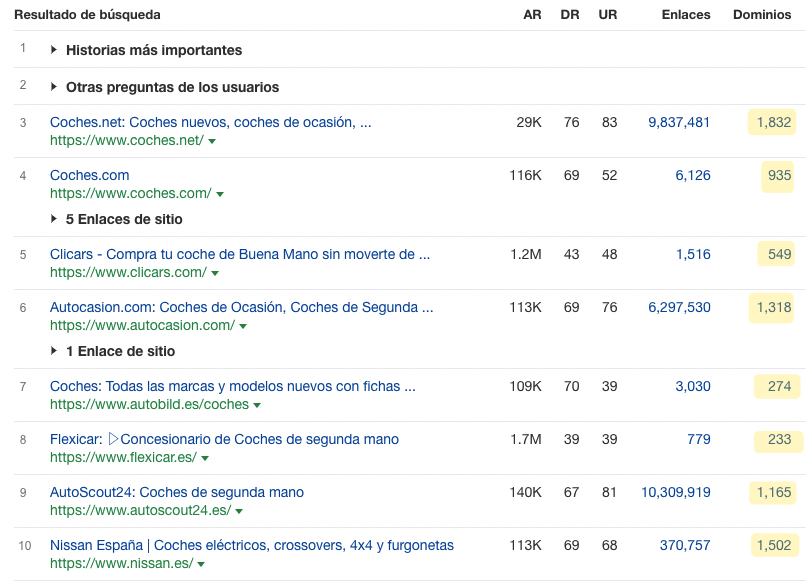Open dropdown arrow next to coches.net URL

click(x=212, y=141)
